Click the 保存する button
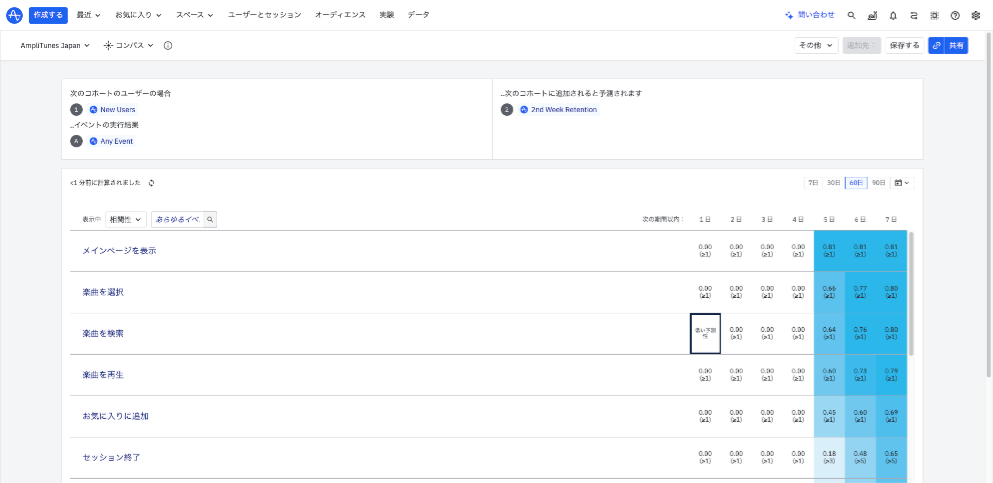Screen dimensions: 993x483 pos(904,46)
